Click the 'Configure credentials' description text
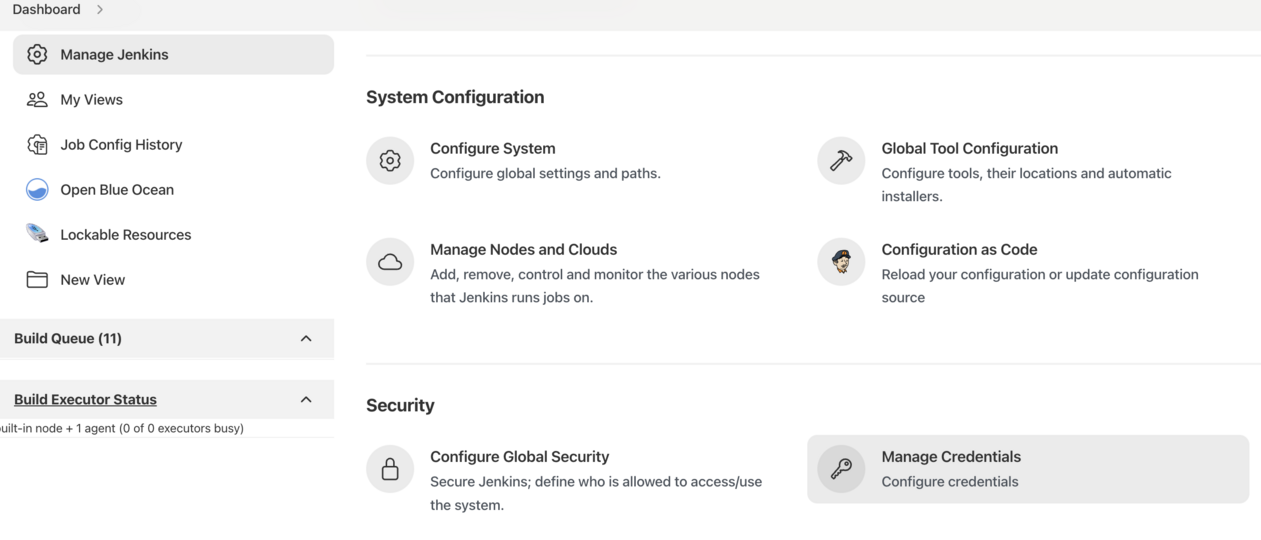This screenshot has height=540, width=1261. click(949, 481)
